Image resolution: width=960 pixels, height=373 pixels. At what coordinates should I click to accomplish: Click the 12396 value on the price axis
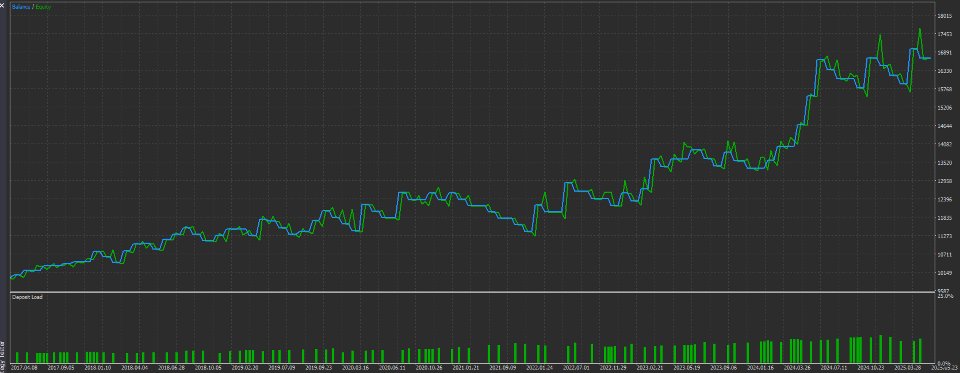(x=945, y=200)
